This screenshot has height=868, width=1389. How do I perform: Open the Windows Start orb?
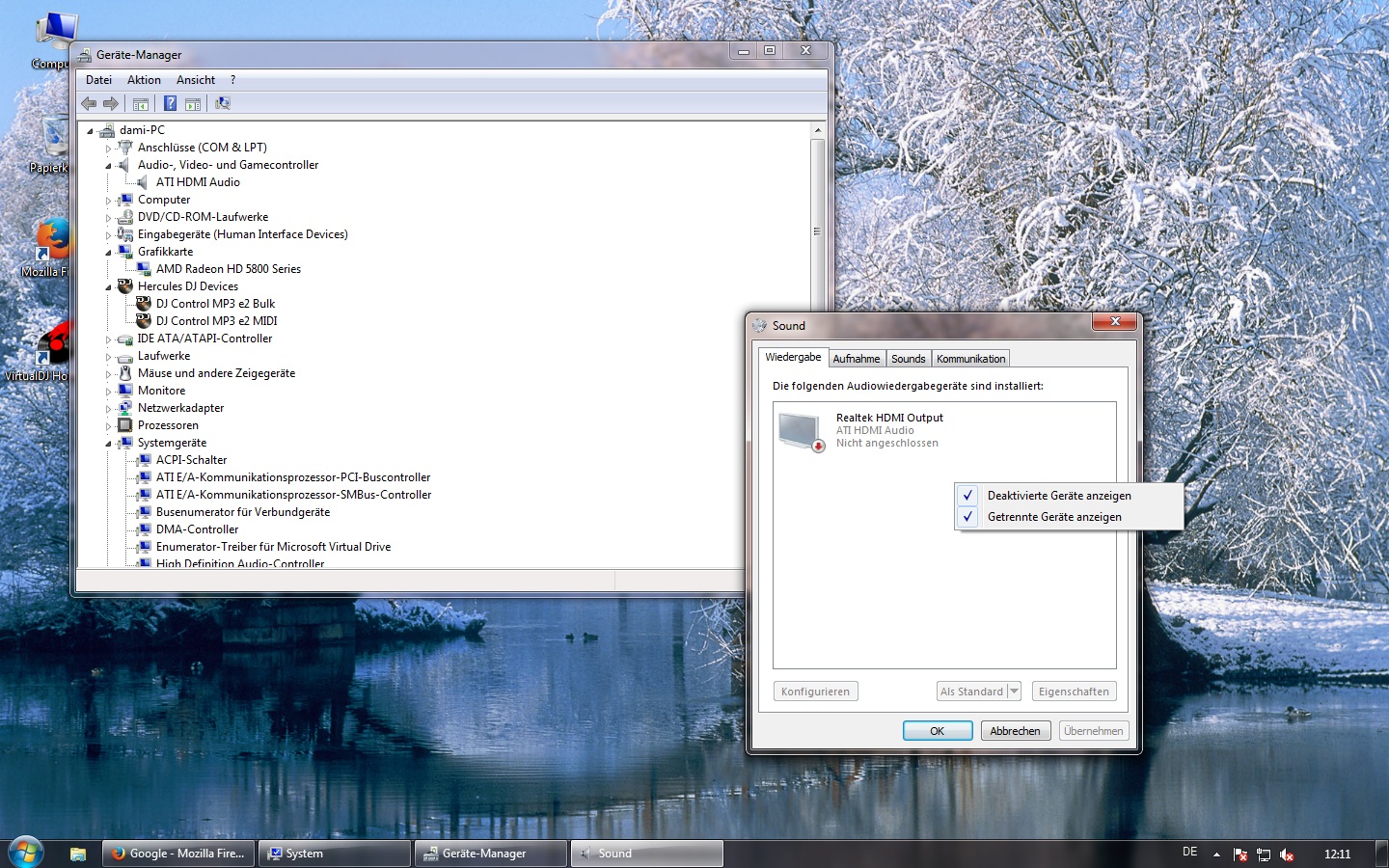(x=26, y=853)
